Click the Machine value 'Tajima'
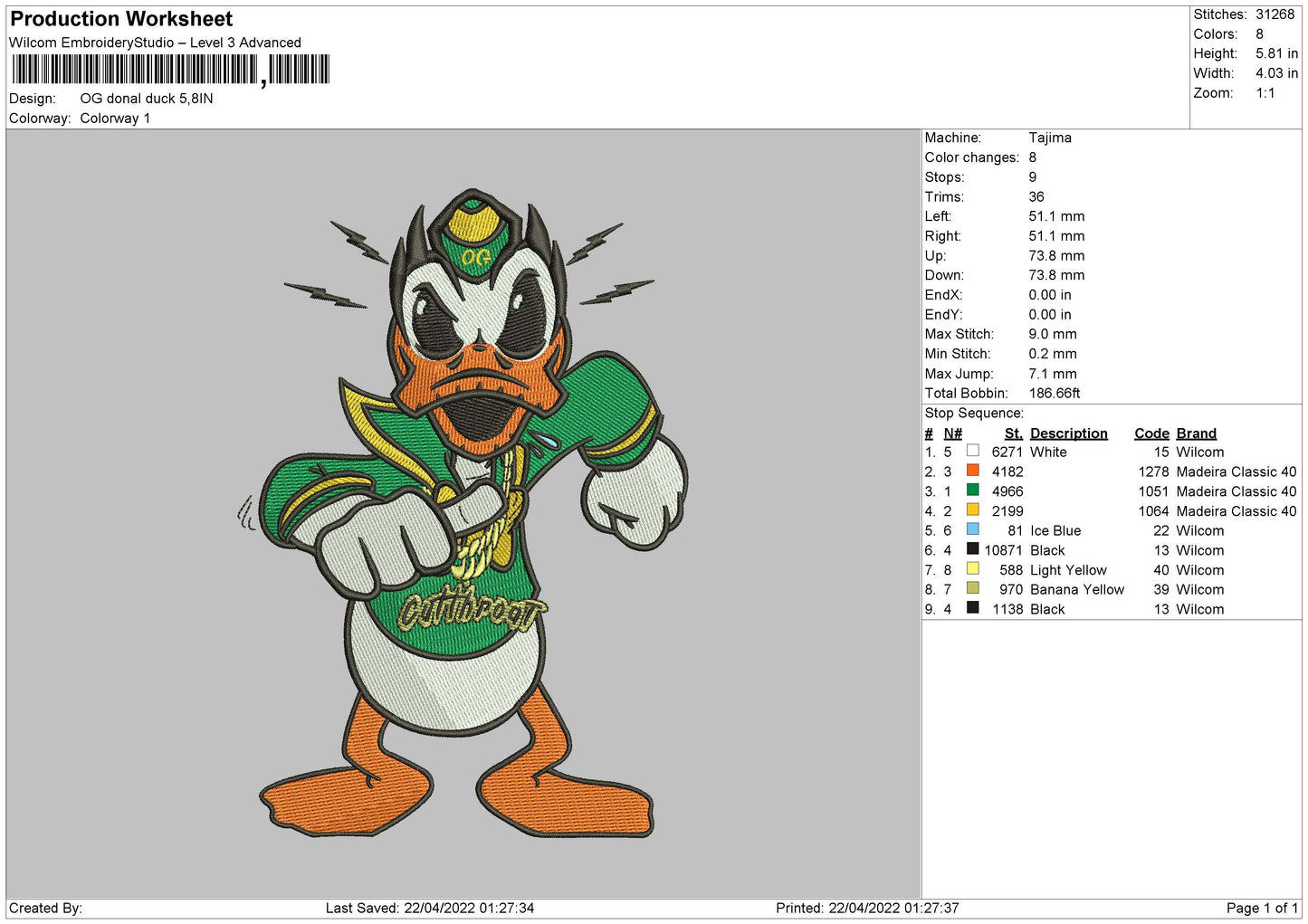 [x=1050, y=138]
